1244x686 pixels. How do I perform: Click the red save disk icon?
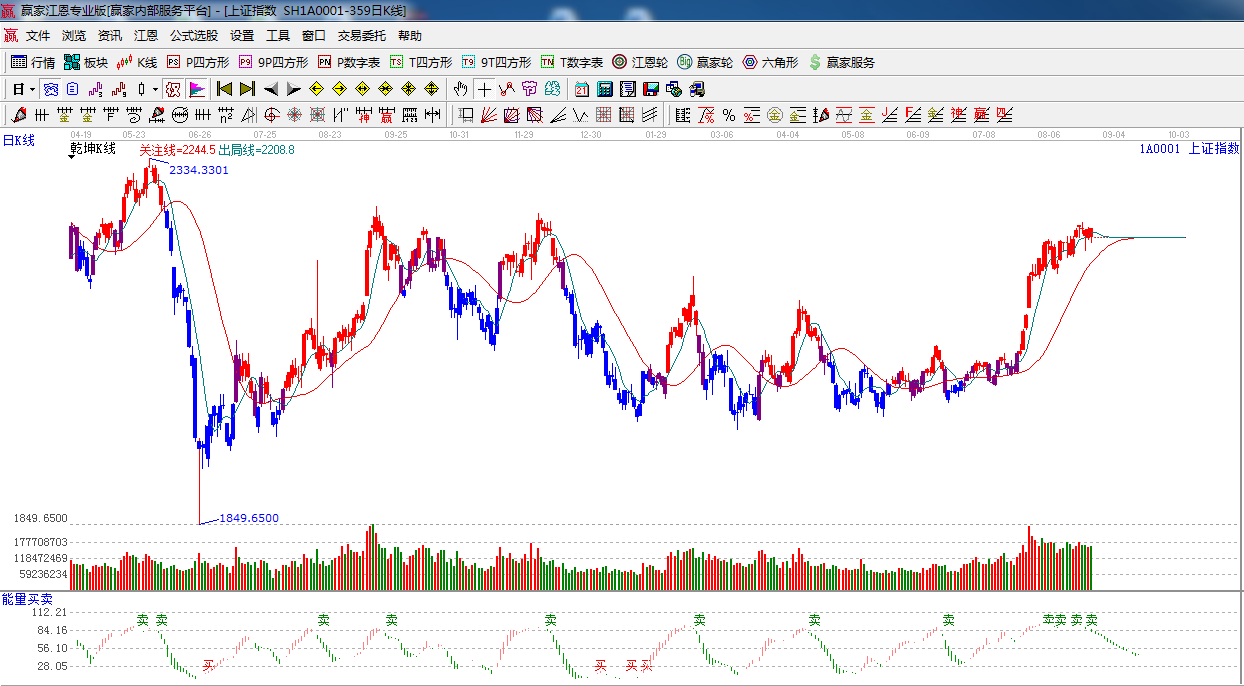651,89
